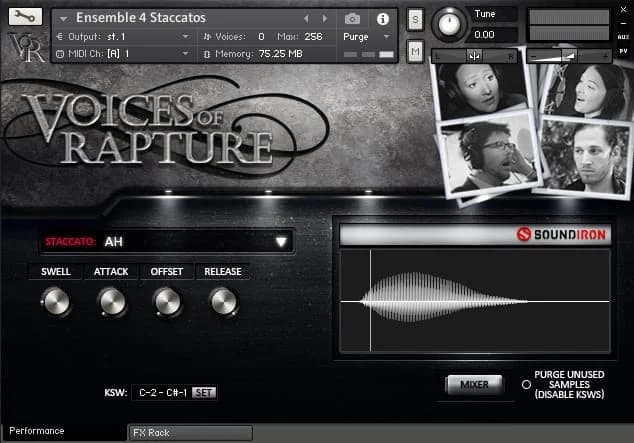Screen dimensions: 634x443
Task: Click the Voices icon
Action: point(207,37)
